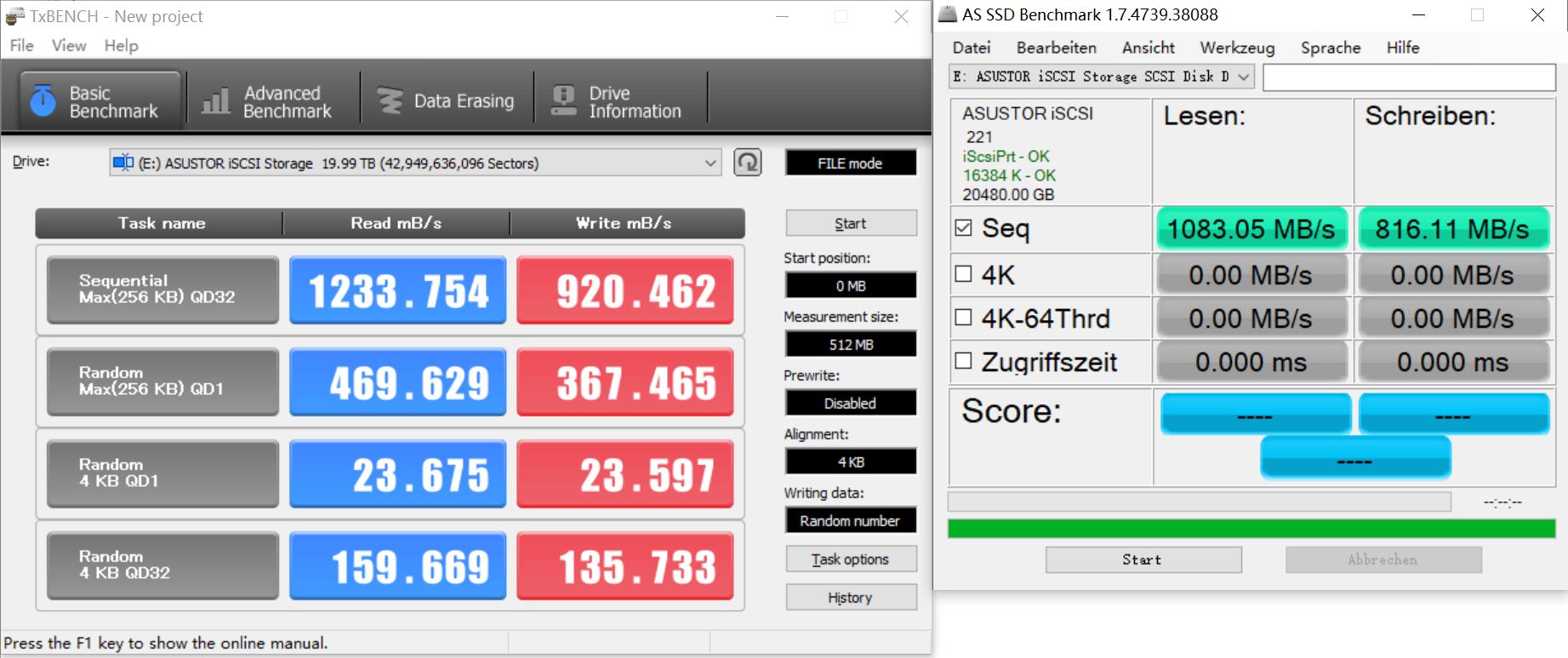Viewport: 1568px width, 658px height.
Task: Click the Start position value 0 MB
Action: (851, 285)
